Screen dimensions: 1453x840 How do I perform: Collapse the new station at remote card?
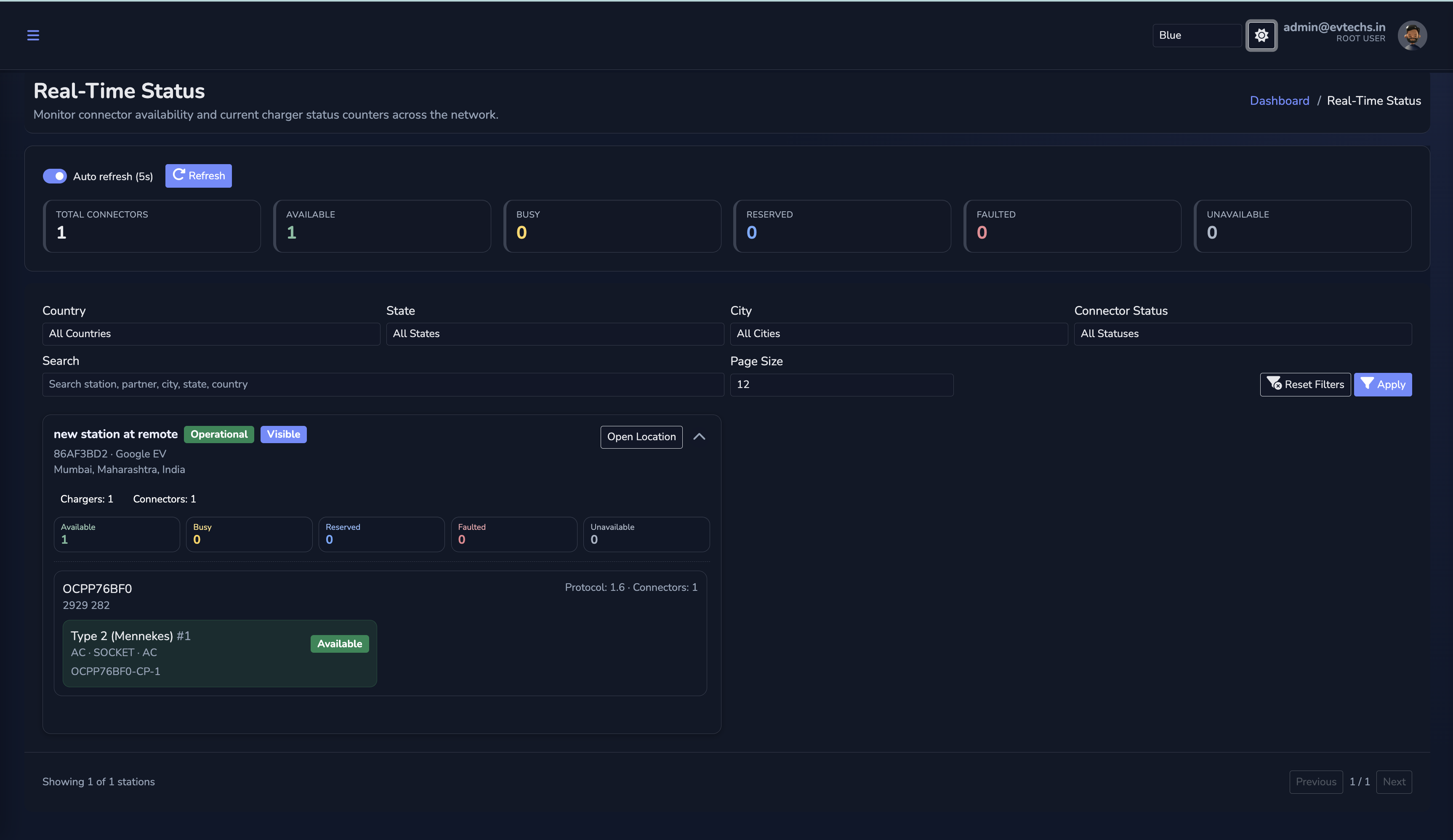700,436
